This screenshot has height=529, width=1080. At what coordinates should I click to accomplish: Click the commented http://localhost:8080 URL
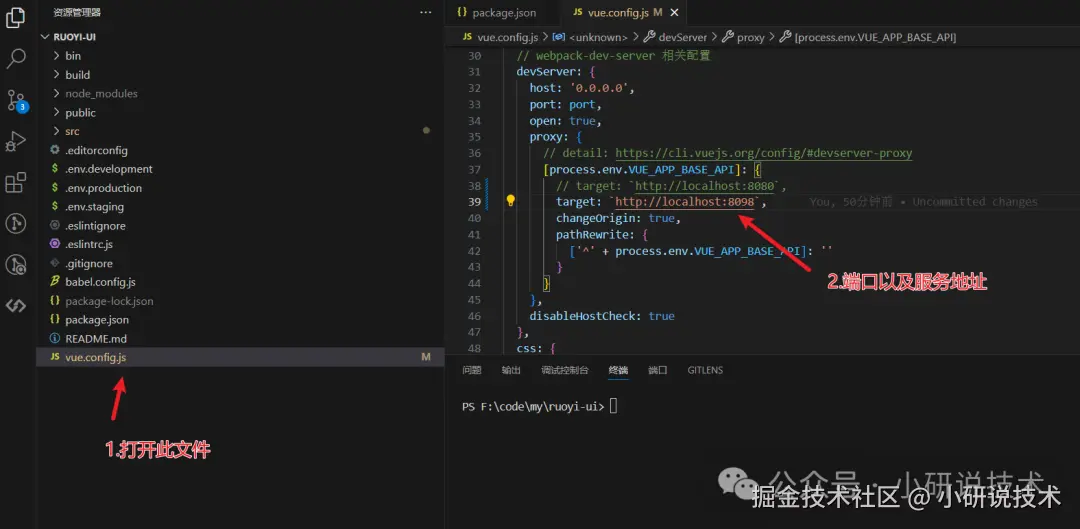coord(706,186)
